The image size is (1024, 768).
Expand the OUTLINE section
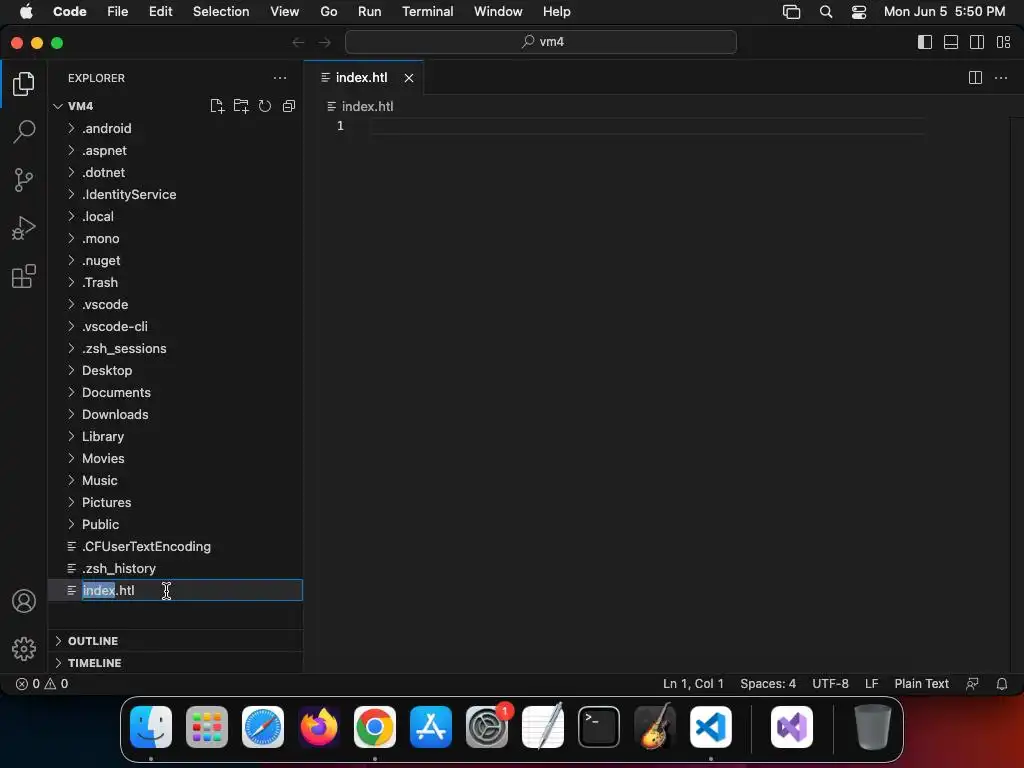[x=175, y=641]
